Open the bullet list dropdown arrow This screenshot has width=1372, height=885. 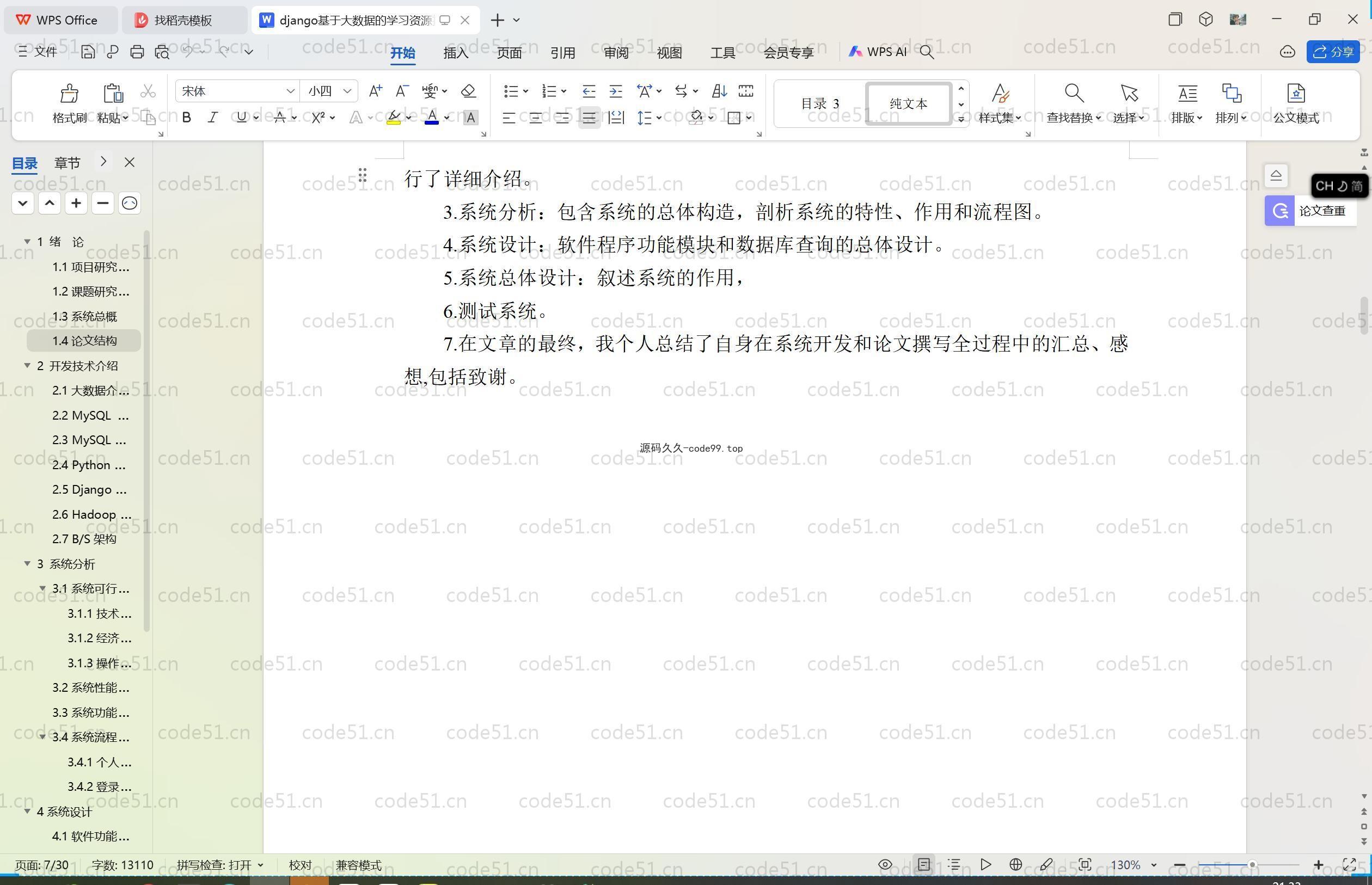click(525, 91)
